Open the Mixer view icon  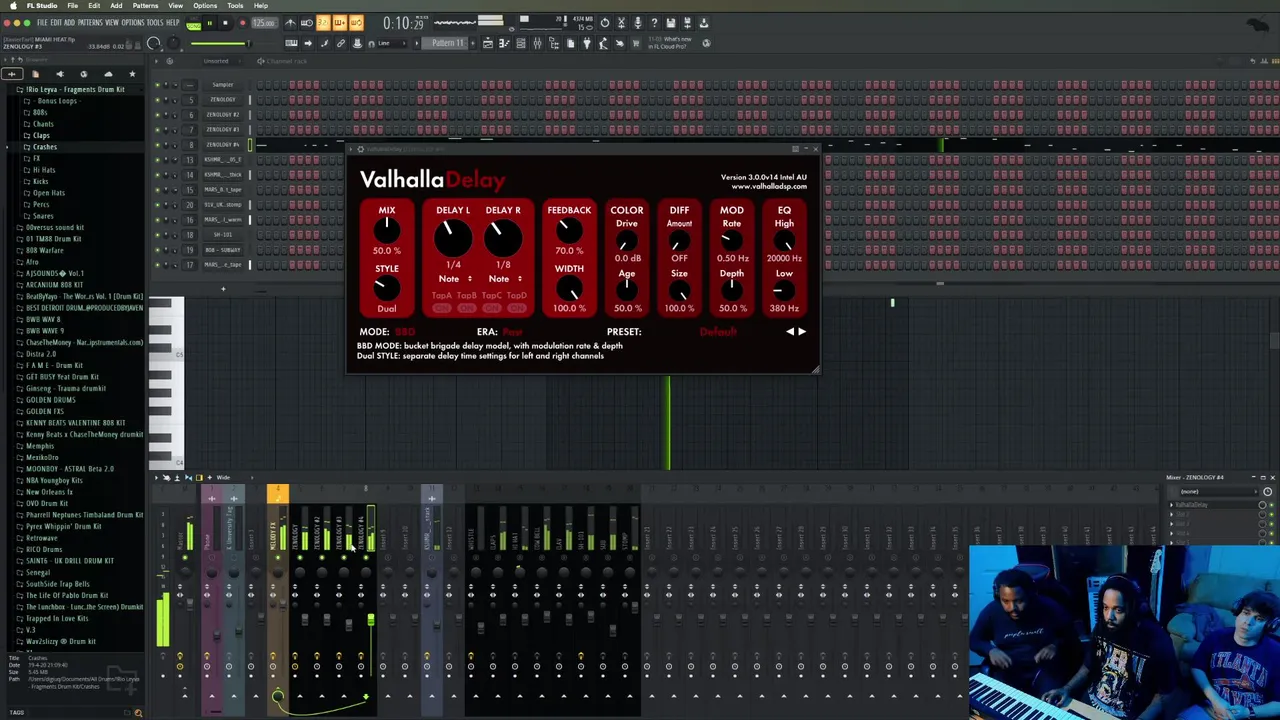pos(538,43)
